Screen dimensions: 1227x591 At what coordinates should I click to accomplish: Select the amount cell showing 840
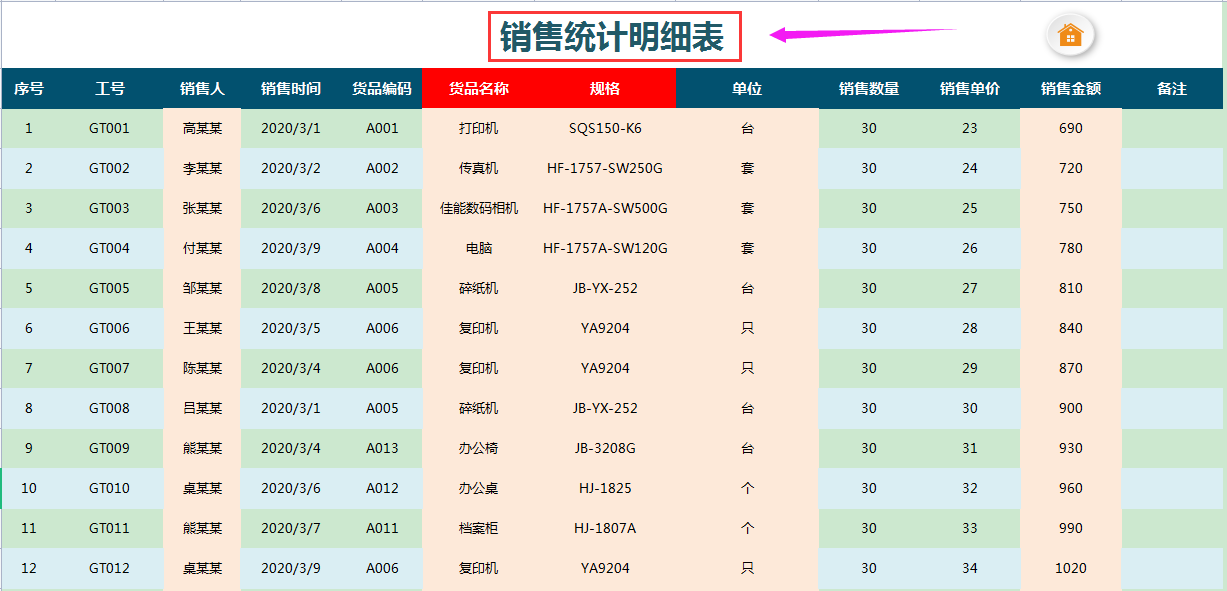coord(1071,328)
